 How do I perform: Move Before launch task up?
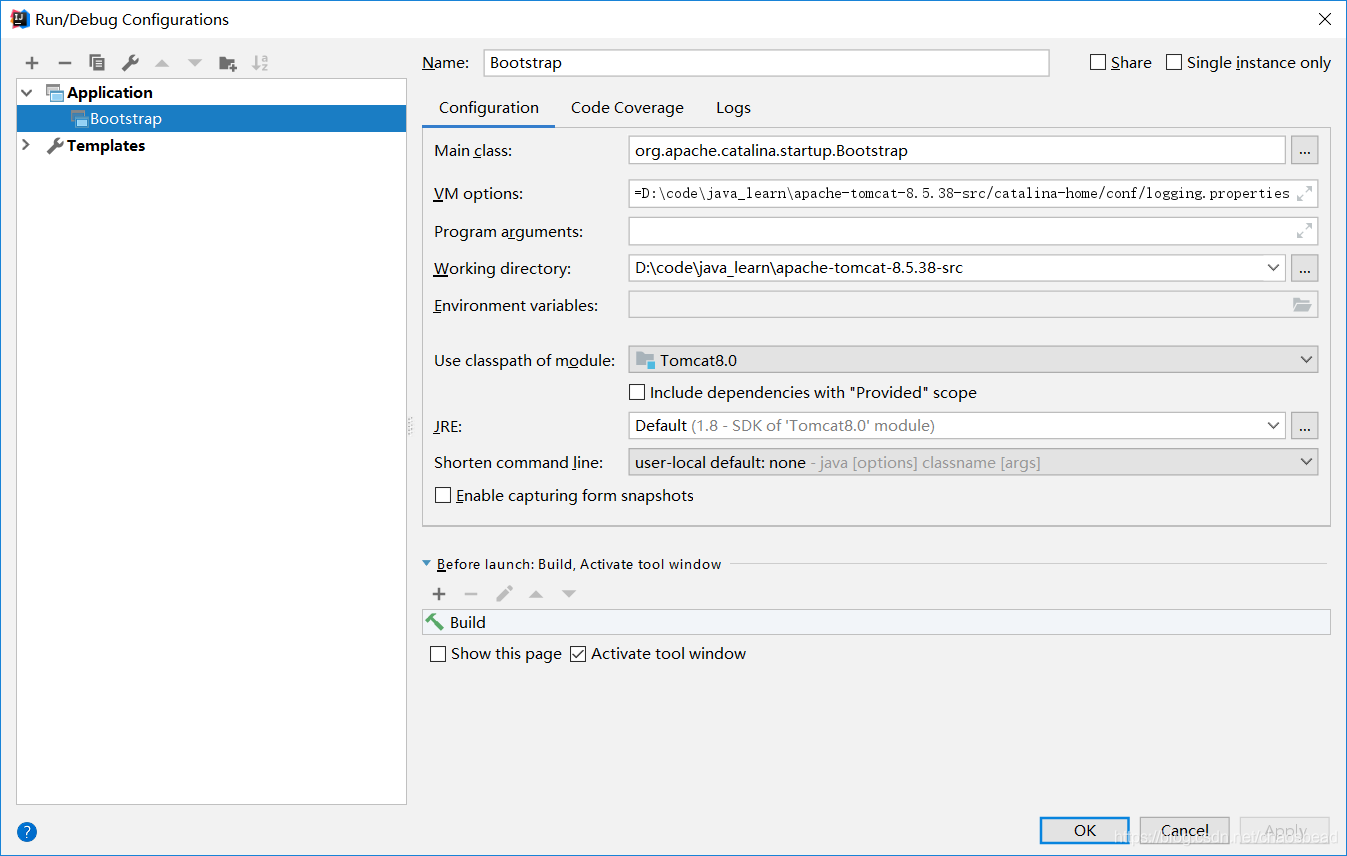point(536,594)
